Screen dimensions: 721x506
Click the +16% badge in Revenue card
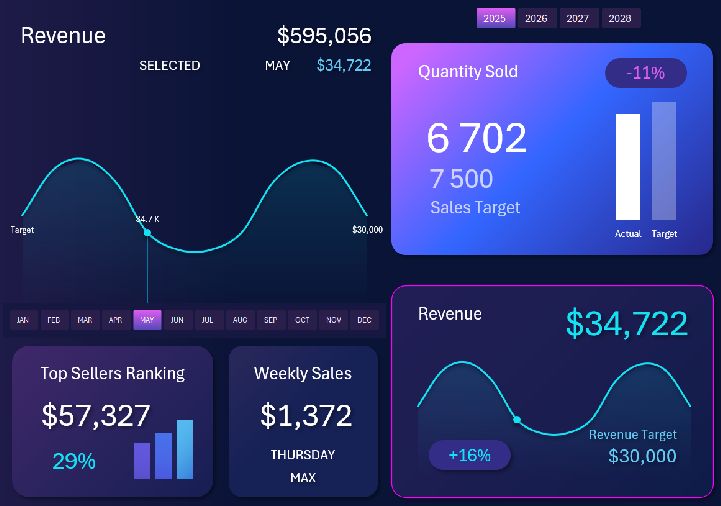pos(469,455)
